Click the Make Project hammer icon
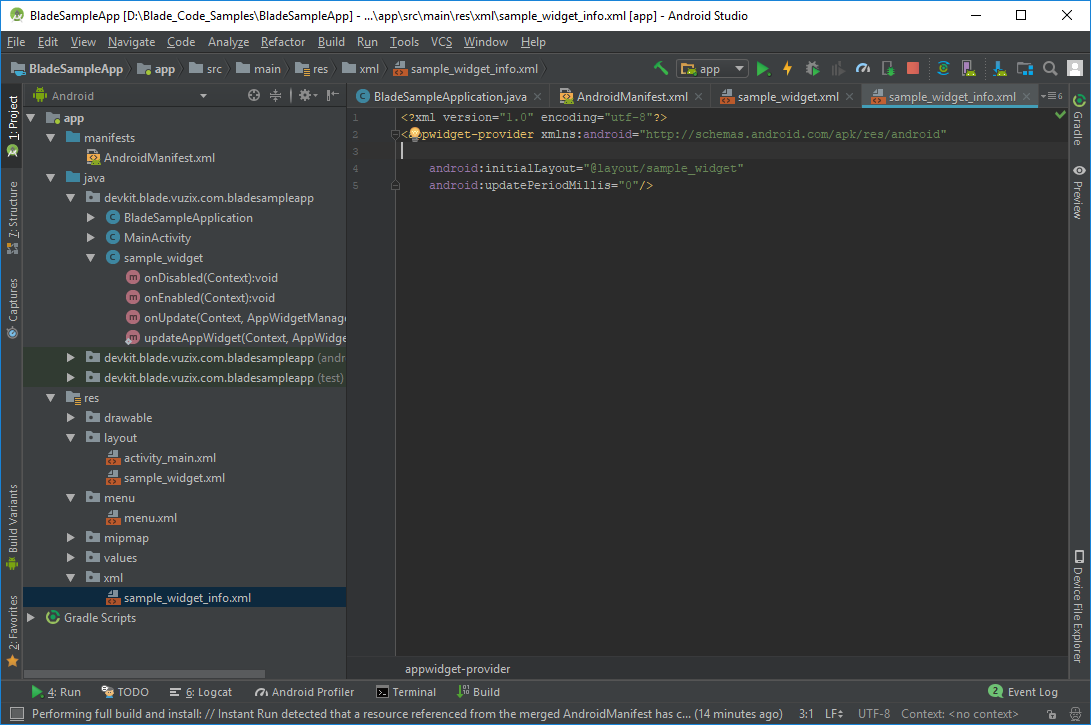The height and width of the screenshot is (725, 1091). [x=661, y=68]
